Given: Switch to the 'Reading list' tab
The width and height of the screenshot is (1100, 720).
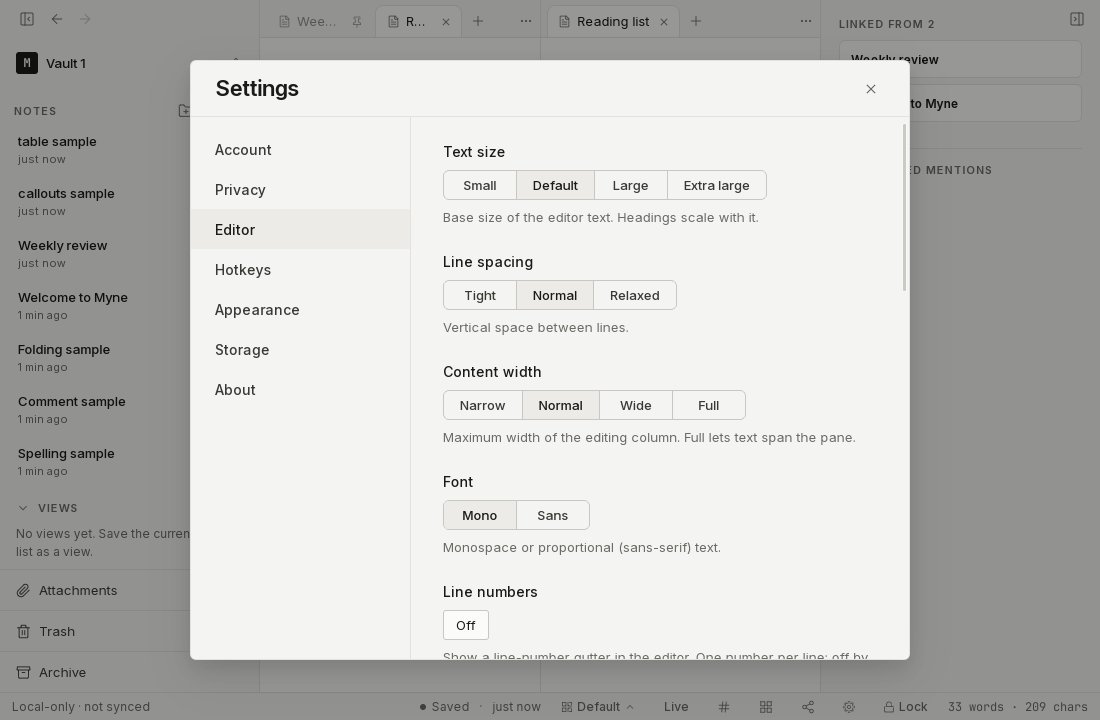Looking at the screenshot, I should (x=612, y=22).
